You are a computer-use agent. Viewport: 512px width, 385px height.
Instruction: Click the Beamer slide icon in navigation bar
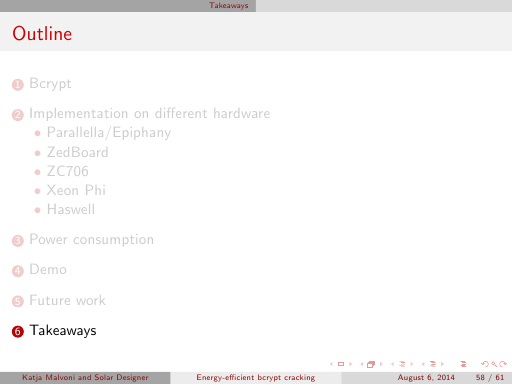point(341,364)
